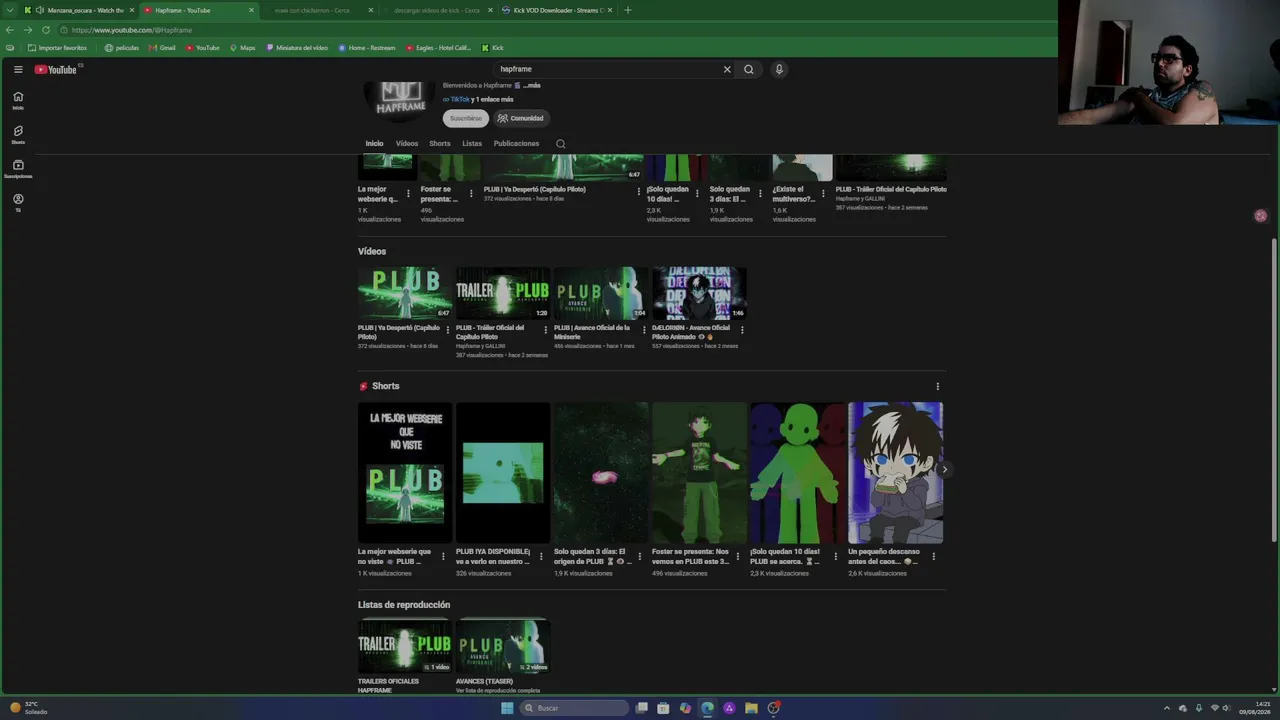Play 'PLUB | Ya Despertó (Capítulo Piloto)' thumbnail

point(405,293)
